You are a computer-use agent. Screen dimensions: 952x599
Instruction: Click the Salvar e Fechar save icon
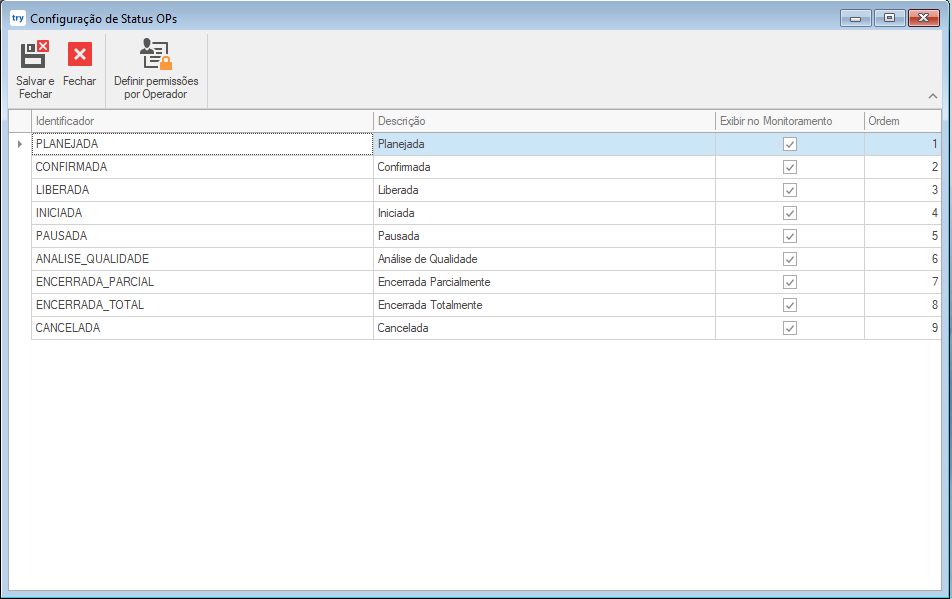click(35, 55)
